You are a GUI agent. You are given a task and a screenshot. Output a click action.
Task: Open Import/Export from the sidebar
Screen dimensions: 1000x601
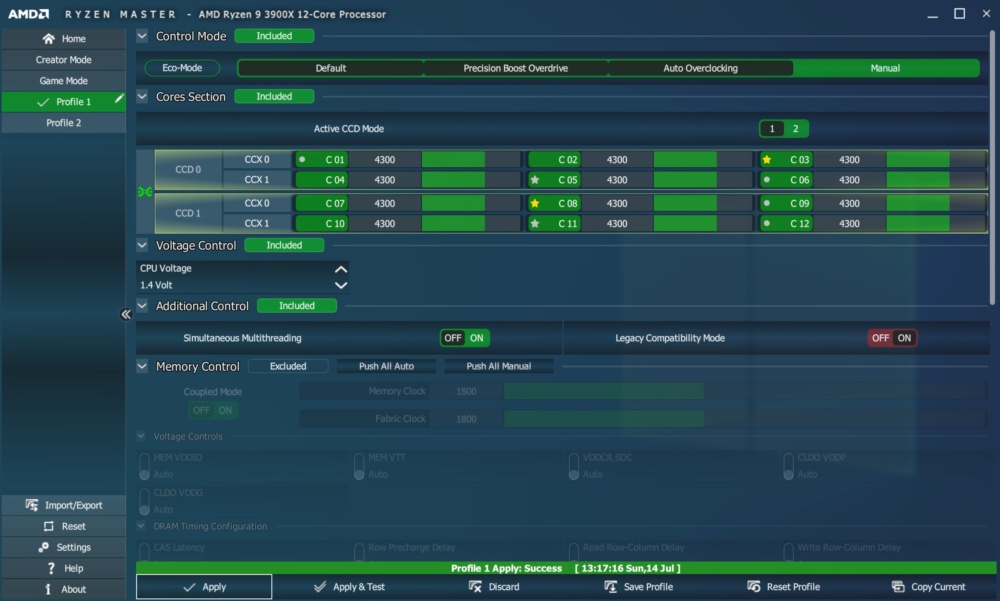[x=64, y=505]
